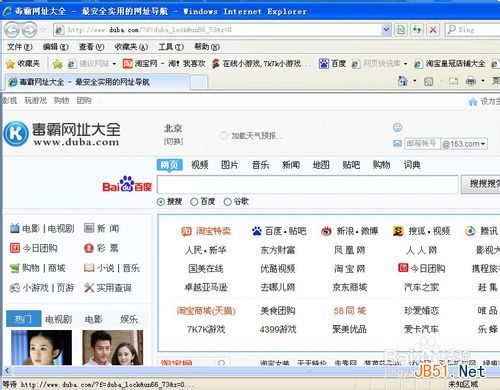500x390 pixels.
Task: Expand the recent pages arrow beside Forward
Action: coord(43,30)
